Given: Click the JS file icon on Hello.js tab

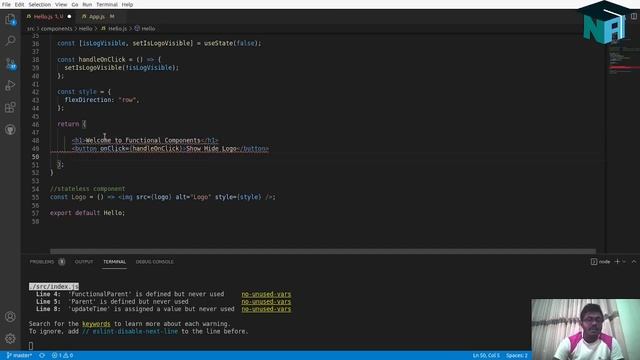Looking at the screenshot, I should tap(29, 16).
